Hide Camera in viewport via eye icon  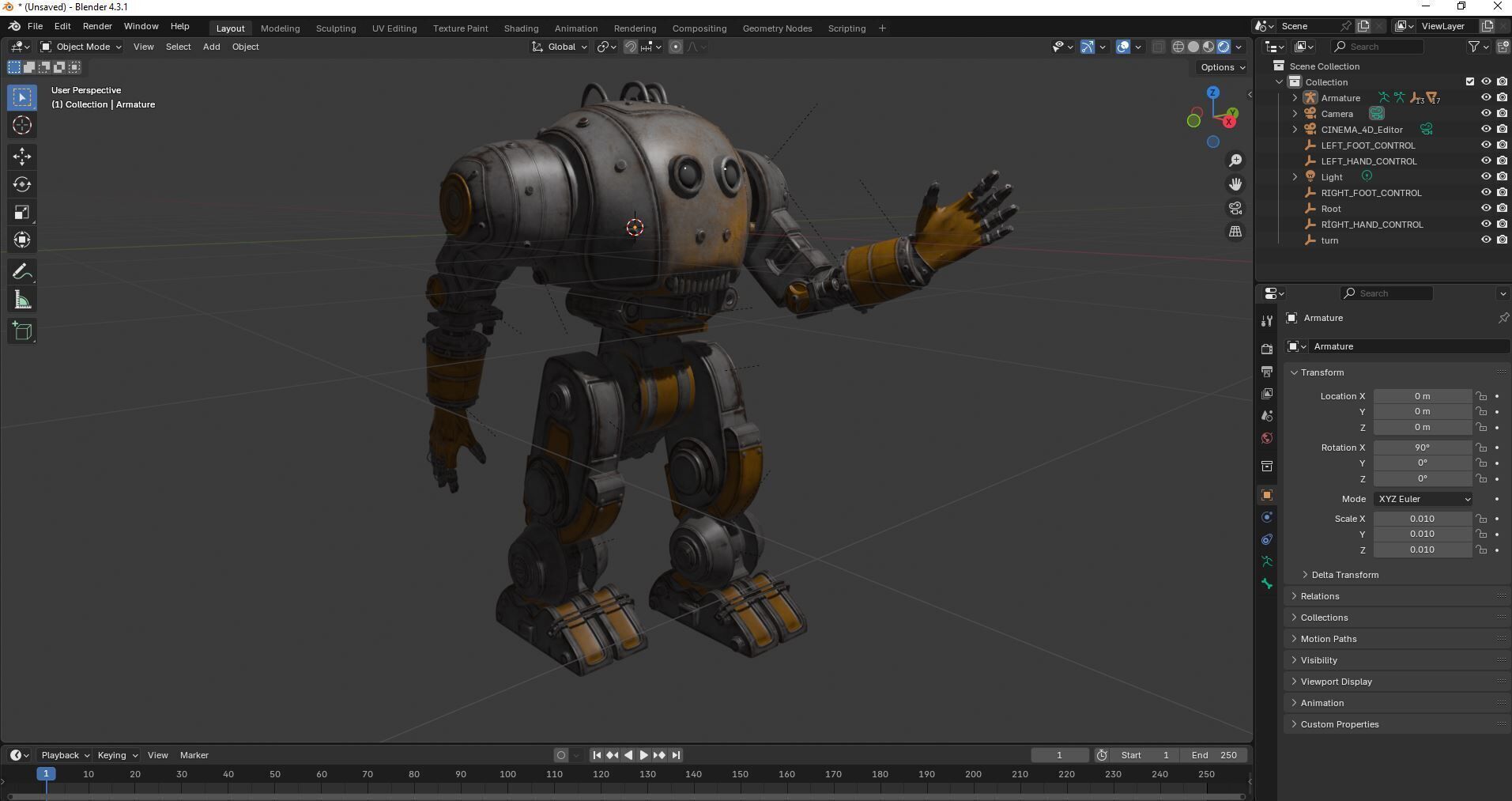coord(1486,114)
